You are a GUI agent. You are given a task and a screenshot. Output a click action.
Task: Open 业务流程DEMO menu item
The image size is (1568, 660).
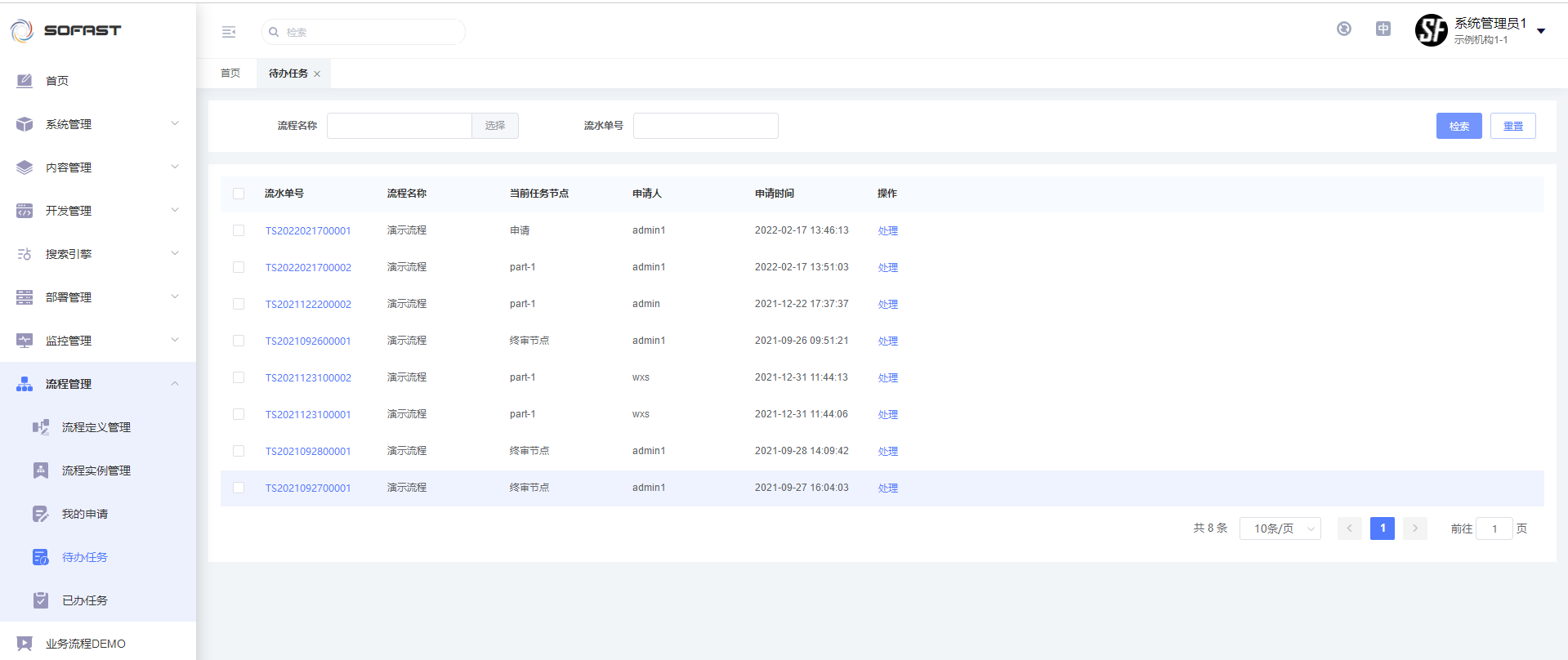tap(85, 644)
